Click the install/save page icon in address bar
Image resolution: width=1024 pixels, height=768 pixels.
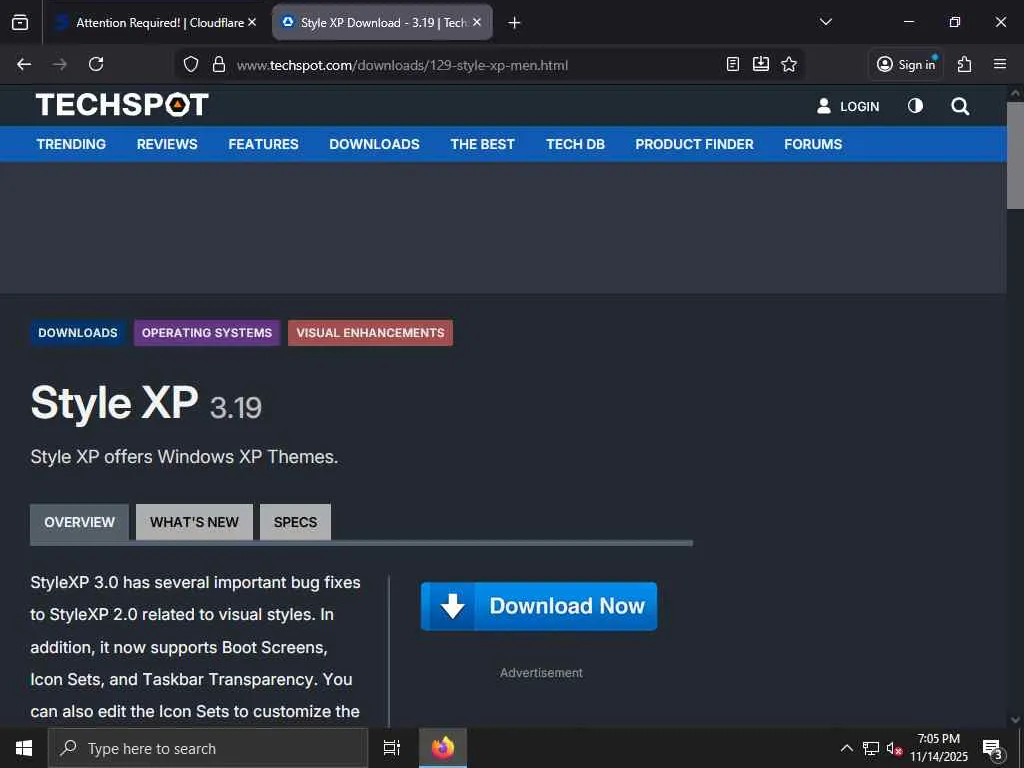(x=761, y=64)
